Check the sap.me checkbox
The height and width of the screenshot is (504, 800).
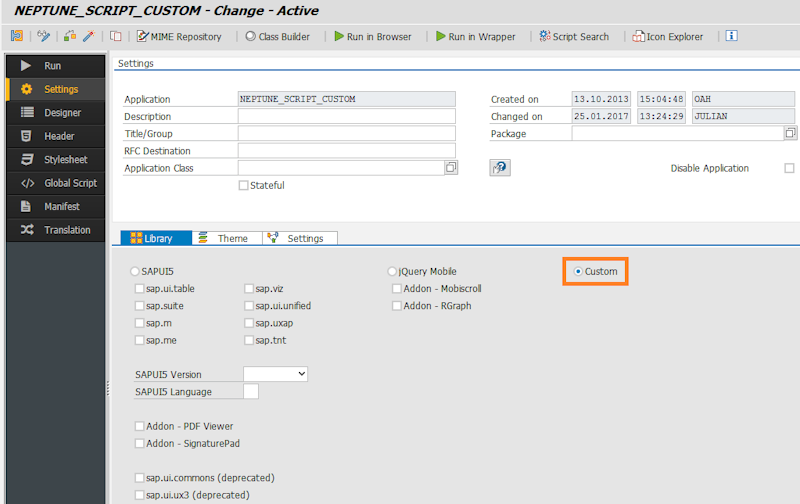click(x=139, y=340)
